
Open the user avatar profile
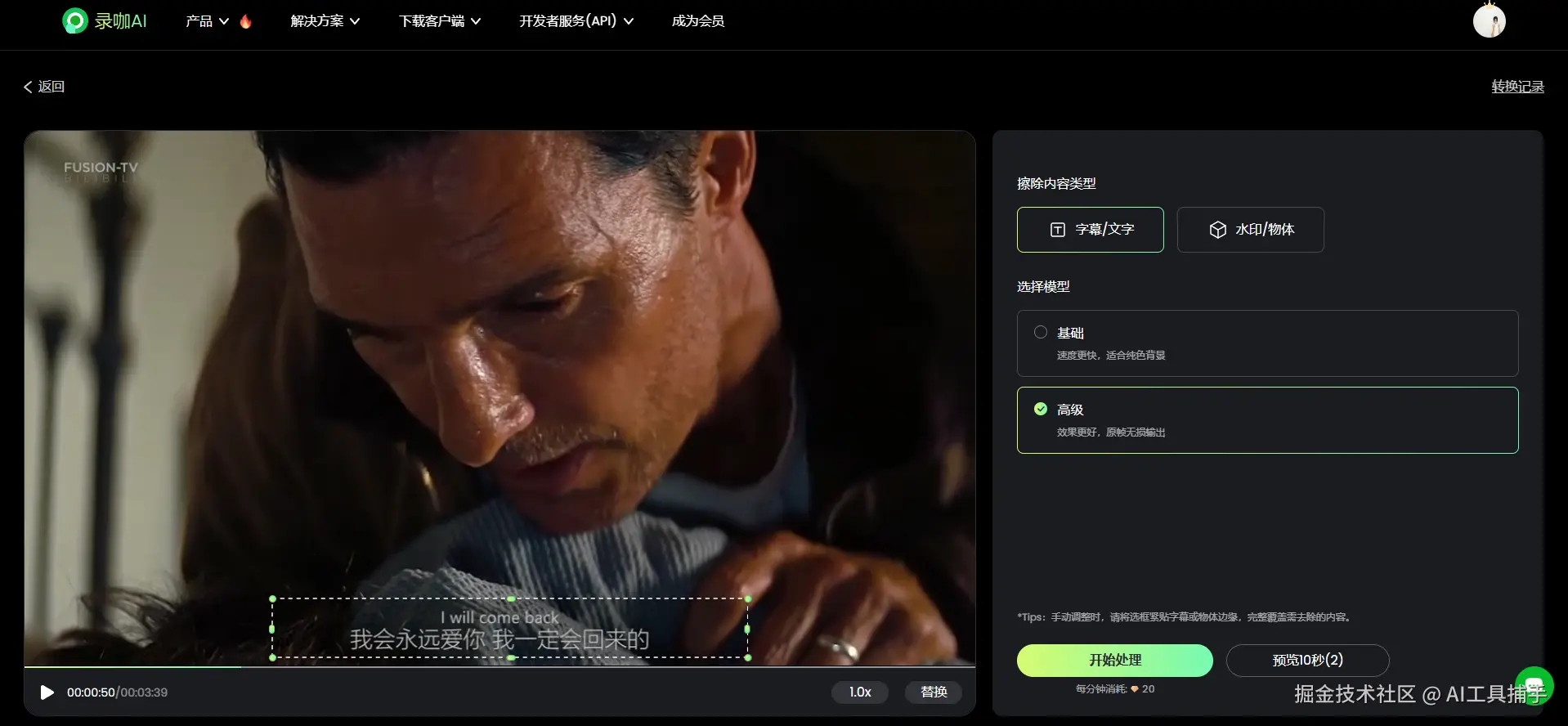(1490, 20)
